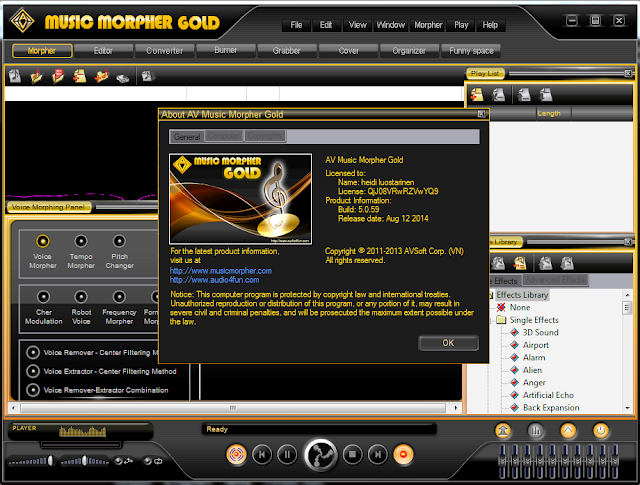The width and height of the screenshot is (640, 485).
Task: Click the effects list scroll-down arrow
Action: 627,408
